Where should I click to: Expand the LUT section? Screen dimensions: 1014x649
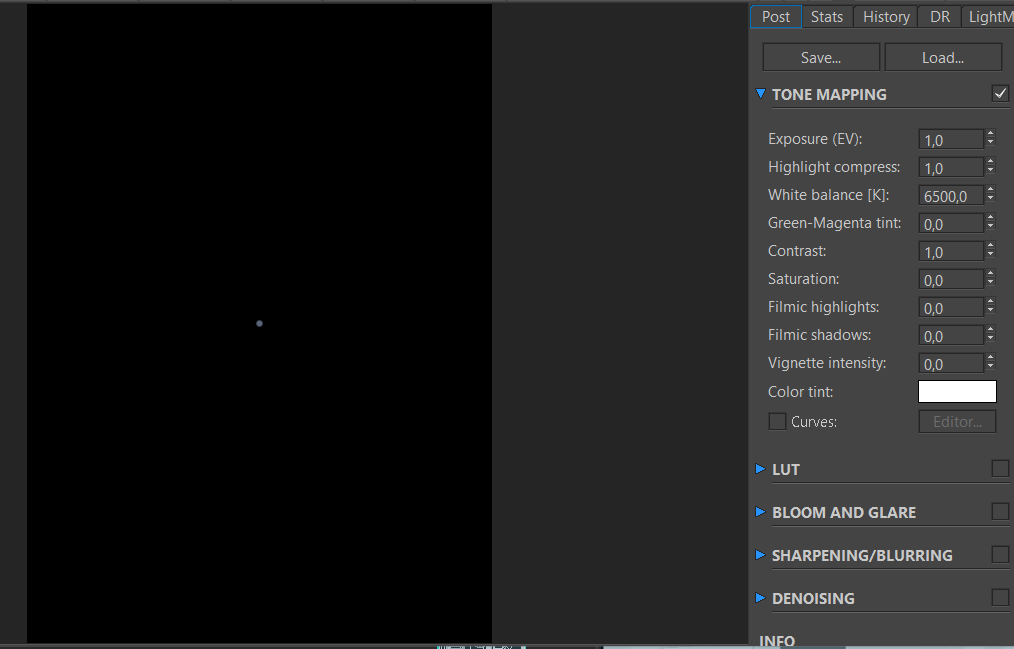tap(760, 469)
